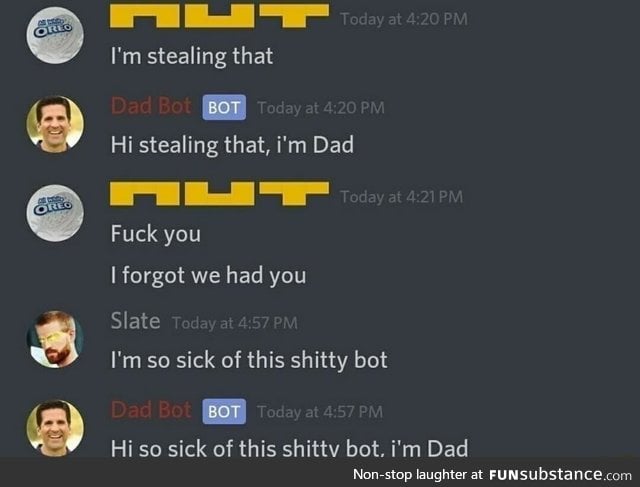The image size is (640, 487).
Task: Click the message "Hi stealing that, i'm Dad"
Action: [x=232, y=145]
